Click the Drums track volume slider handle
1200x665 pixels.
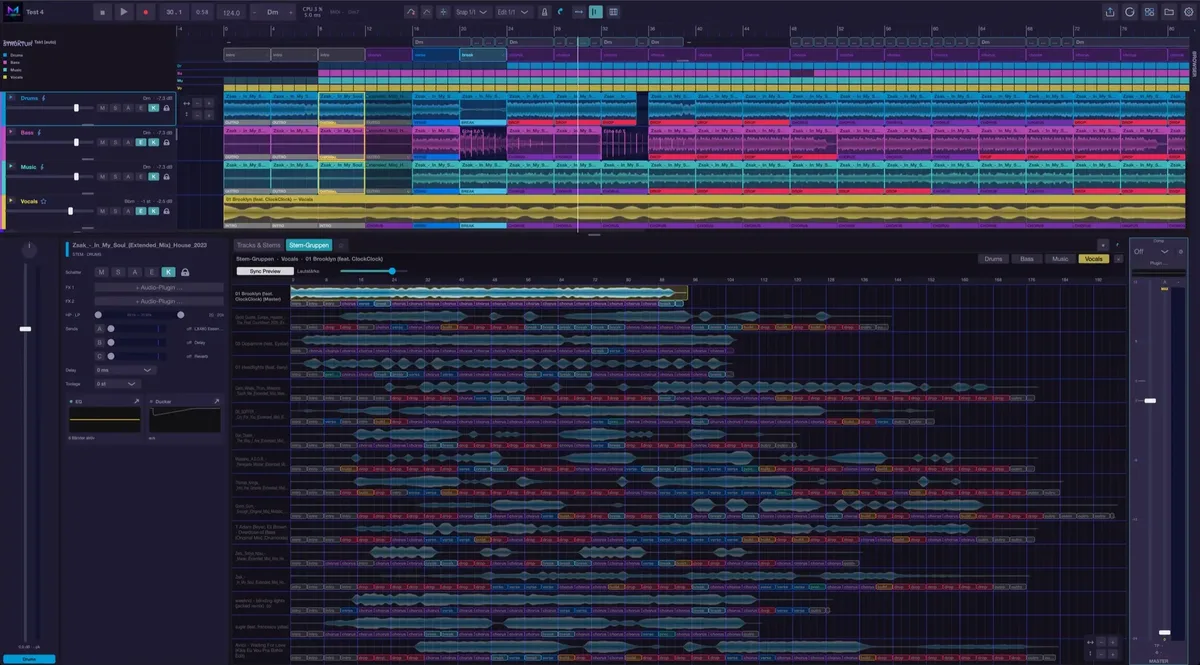[x=77, y=107]
